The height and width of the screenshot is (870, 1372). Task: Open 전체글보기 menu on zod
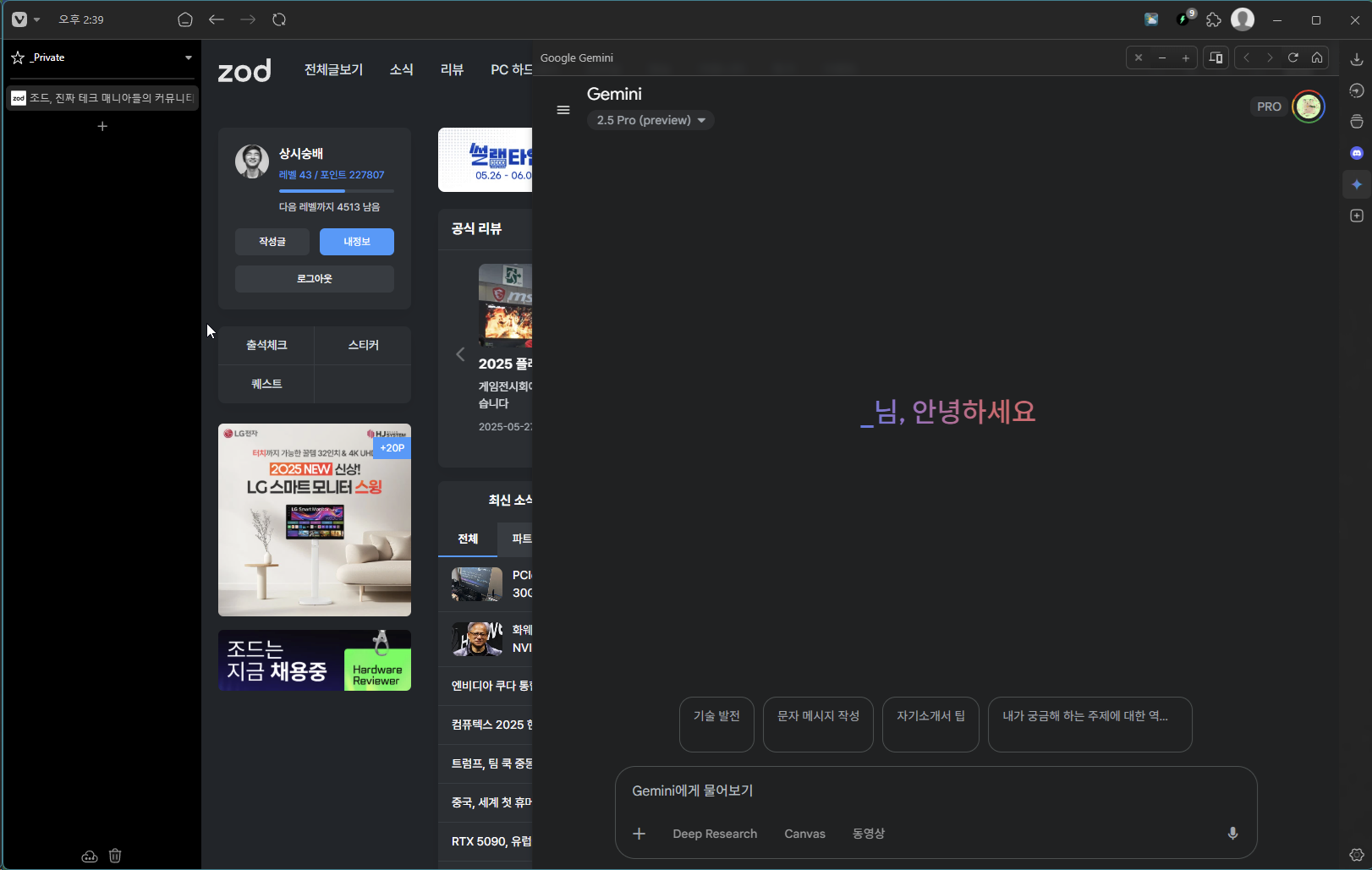[x=333, y=69]
